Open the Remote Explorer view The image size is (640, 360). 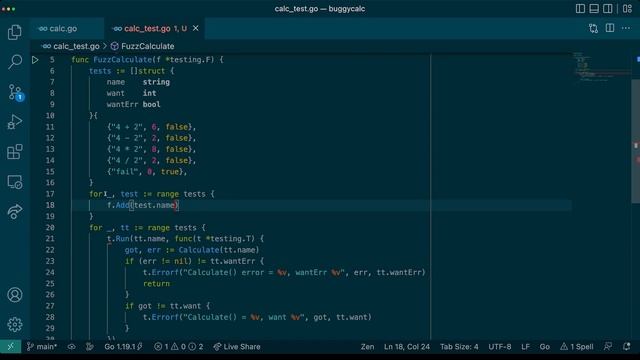point(15,182)
